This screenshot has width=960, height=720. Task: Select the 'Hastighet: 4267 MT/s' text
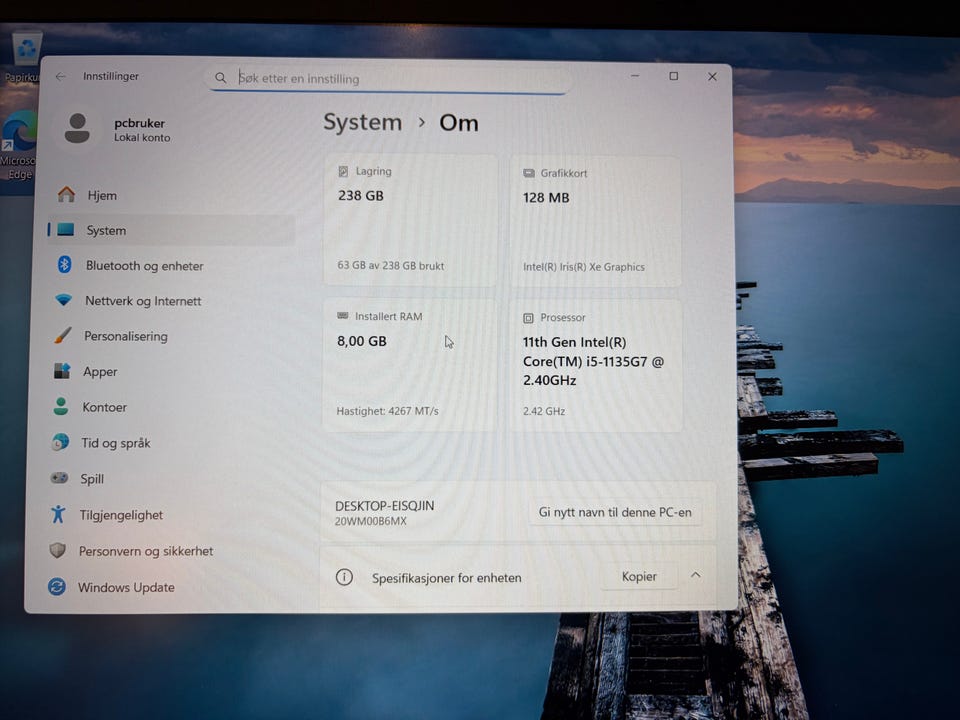(x=388, y=411)
